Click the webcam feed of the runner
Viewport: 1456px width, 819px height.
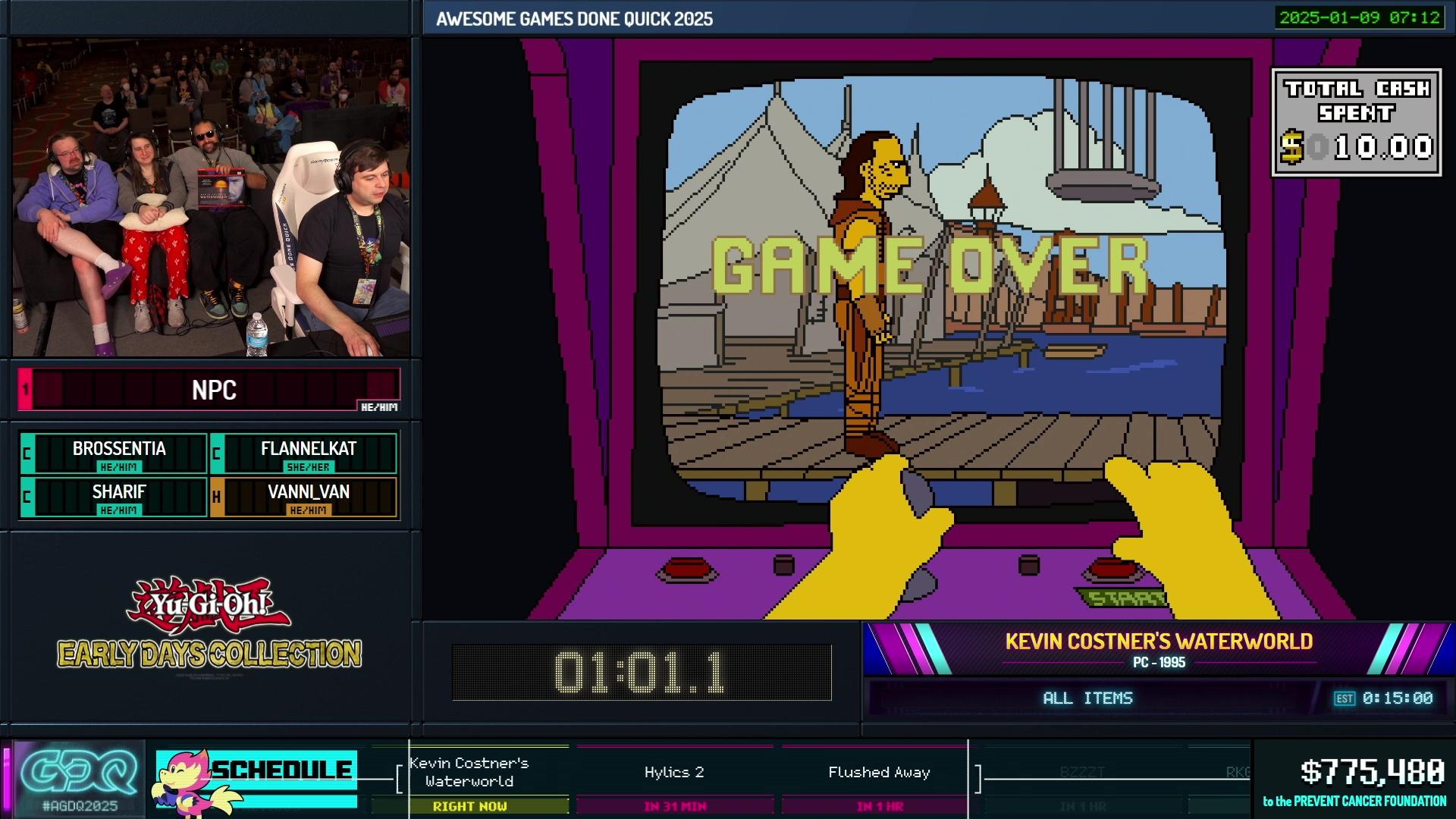tap(211, 198)
